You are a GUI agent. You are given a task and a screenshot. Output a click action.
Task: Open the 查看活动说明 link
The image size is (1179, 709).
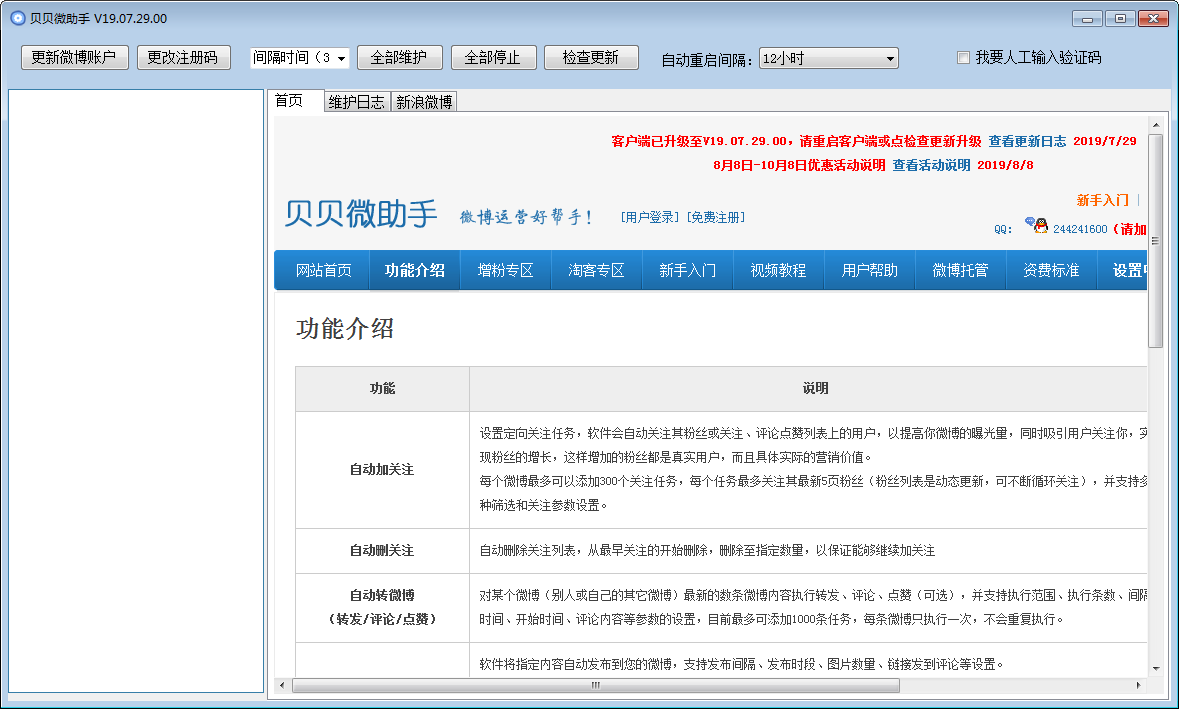pos(931,165)
